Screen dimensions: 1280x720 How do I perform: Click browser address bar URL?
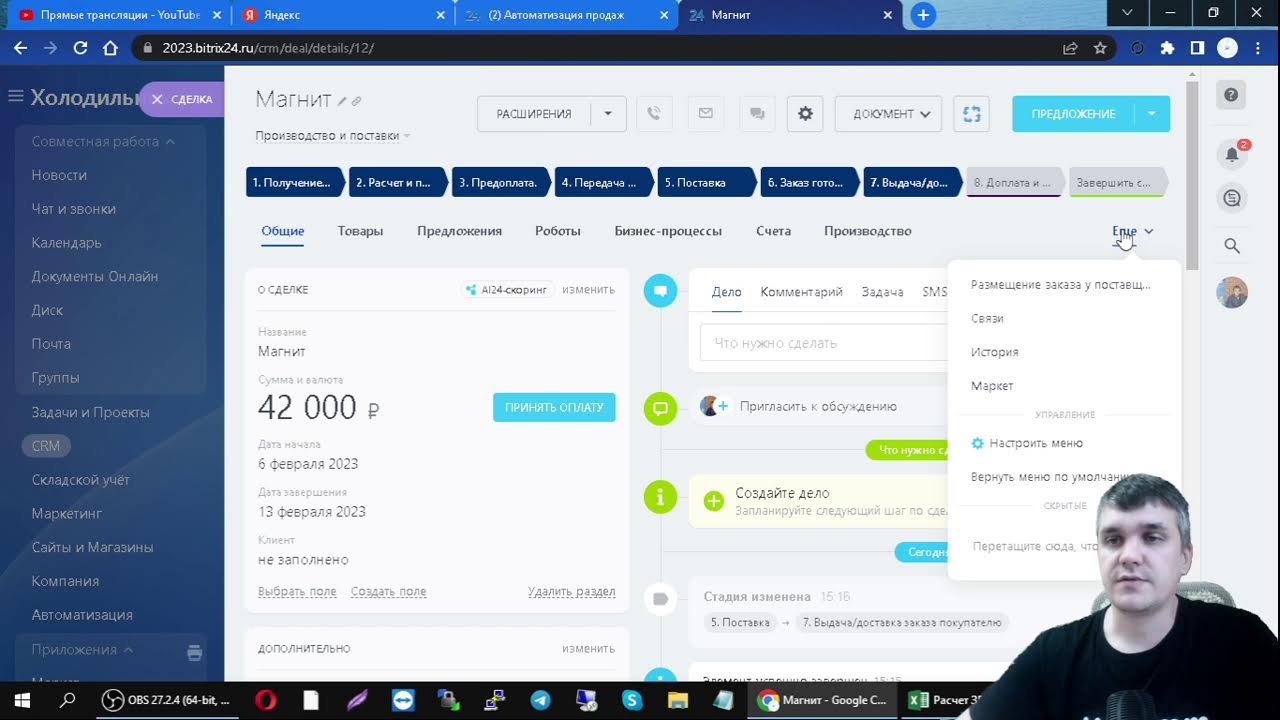click(x=268, y=48)
